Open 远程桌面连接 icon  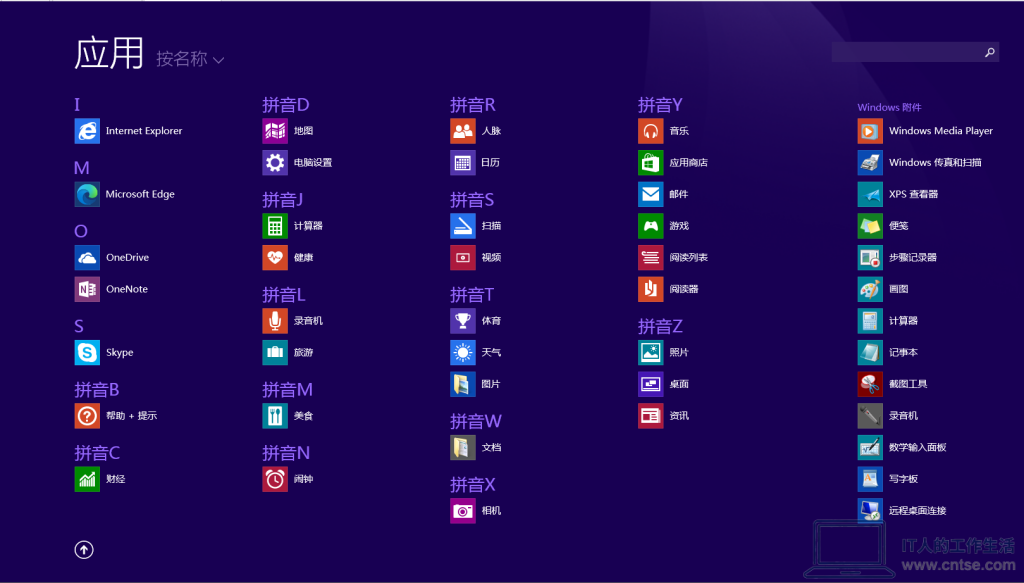870,511
